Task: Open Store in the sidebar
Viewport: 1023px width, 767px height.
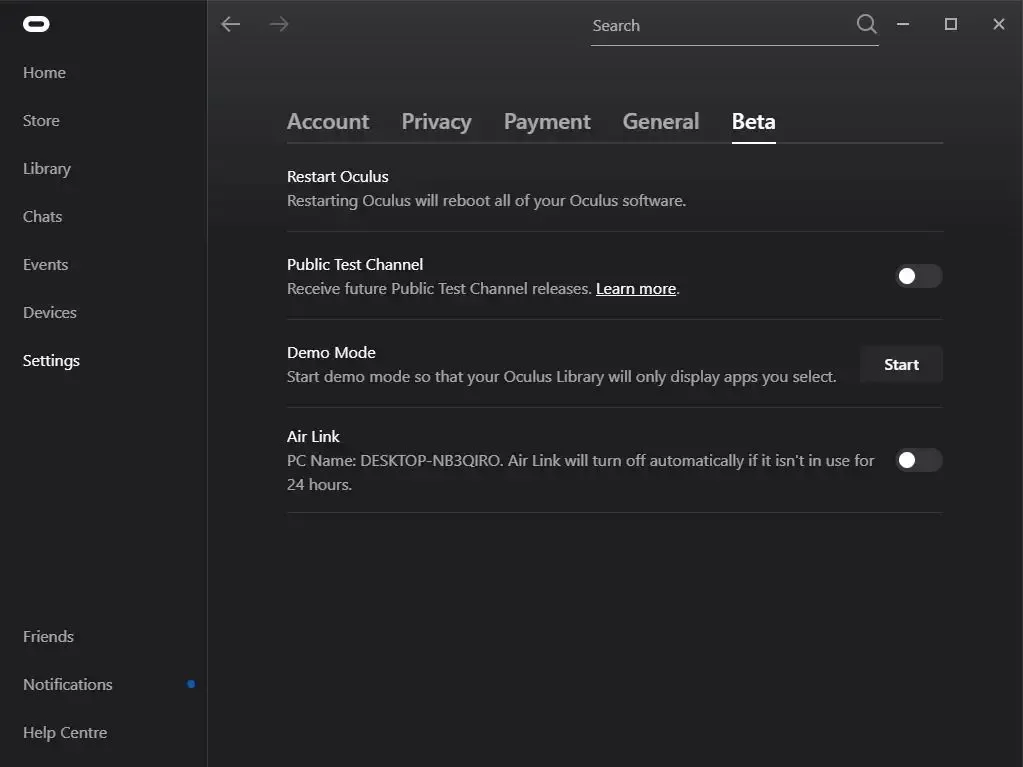Action: tap(41, 121)
